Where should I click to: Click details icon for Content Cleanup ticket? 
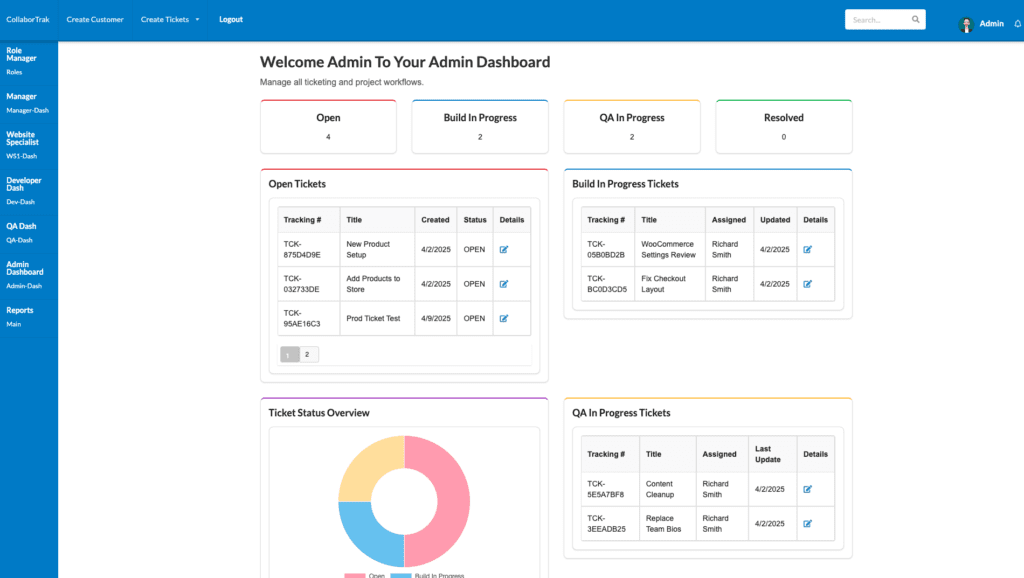807,489
